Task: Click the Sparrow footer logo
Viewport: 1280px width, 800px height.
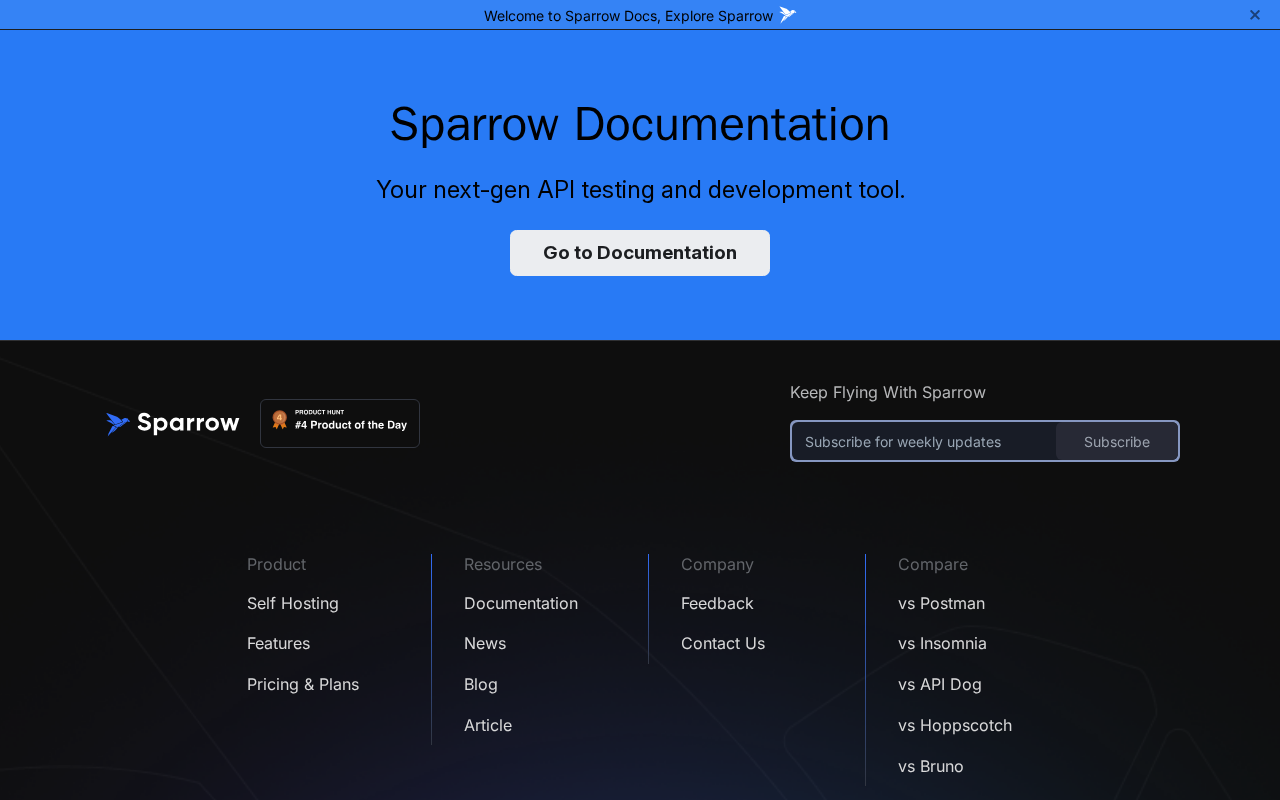Action: point(173,424)
